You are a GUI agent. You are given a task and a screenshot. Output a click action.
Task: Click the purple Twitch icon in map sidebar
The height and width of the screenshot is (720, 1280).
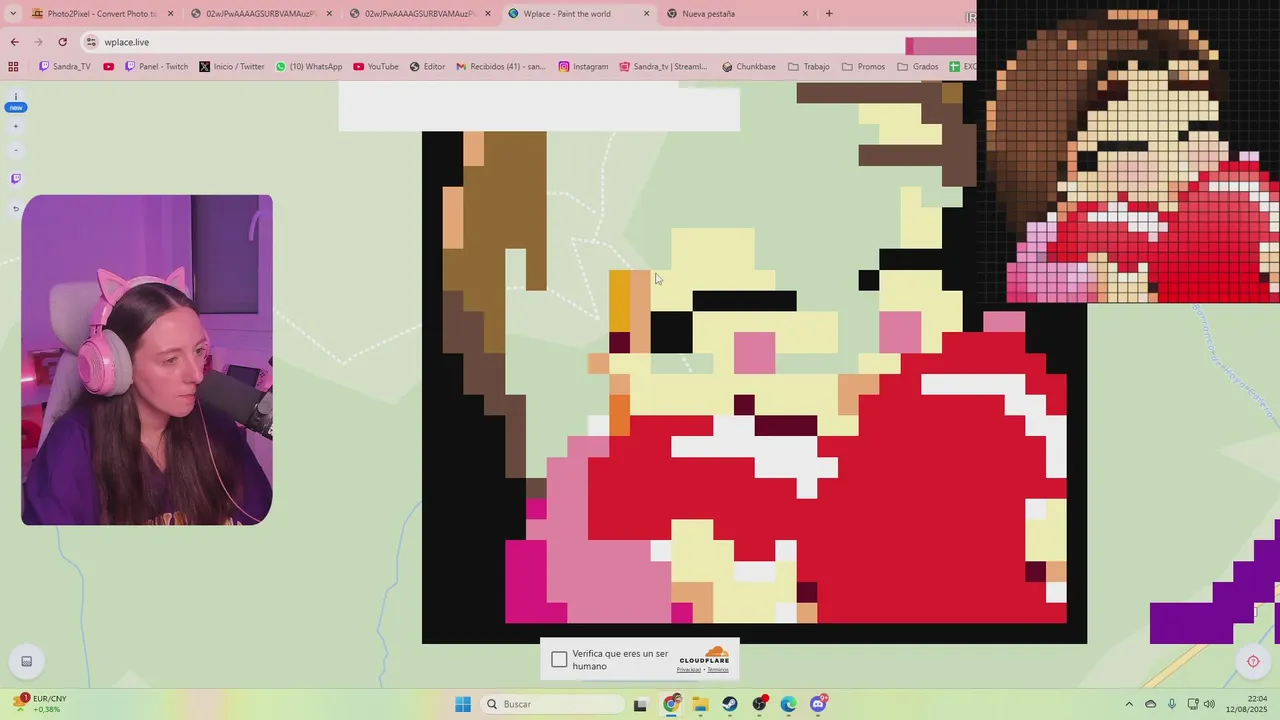(15, 179)
